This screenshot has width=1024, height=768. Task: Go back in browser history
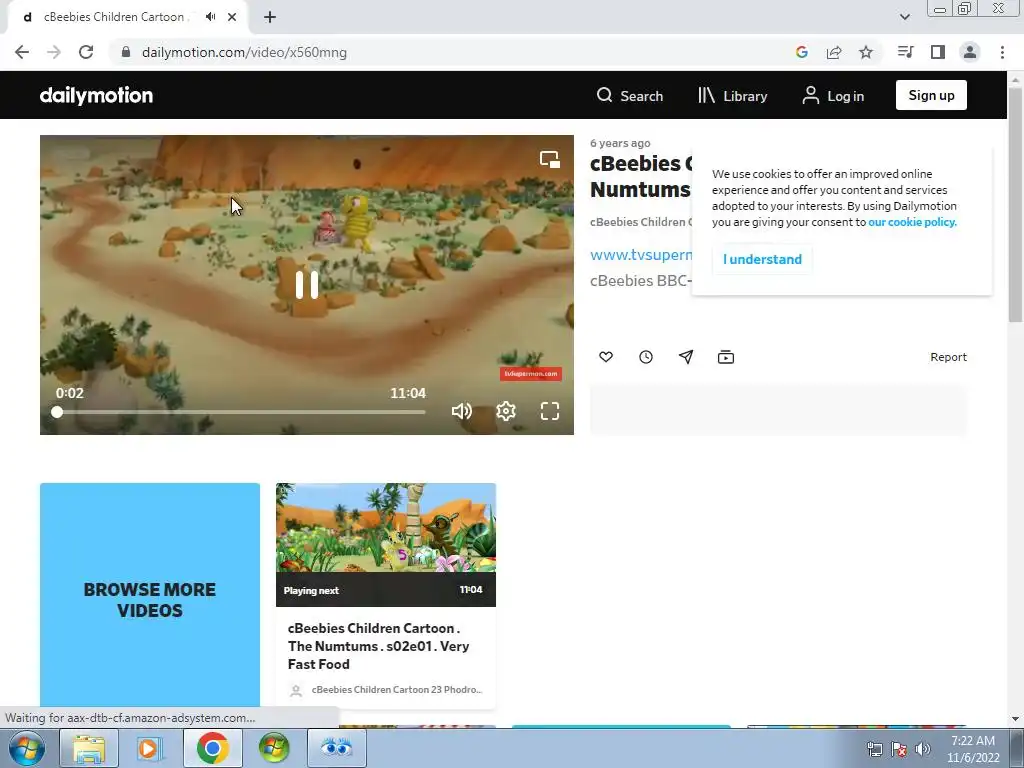(22, 52)
